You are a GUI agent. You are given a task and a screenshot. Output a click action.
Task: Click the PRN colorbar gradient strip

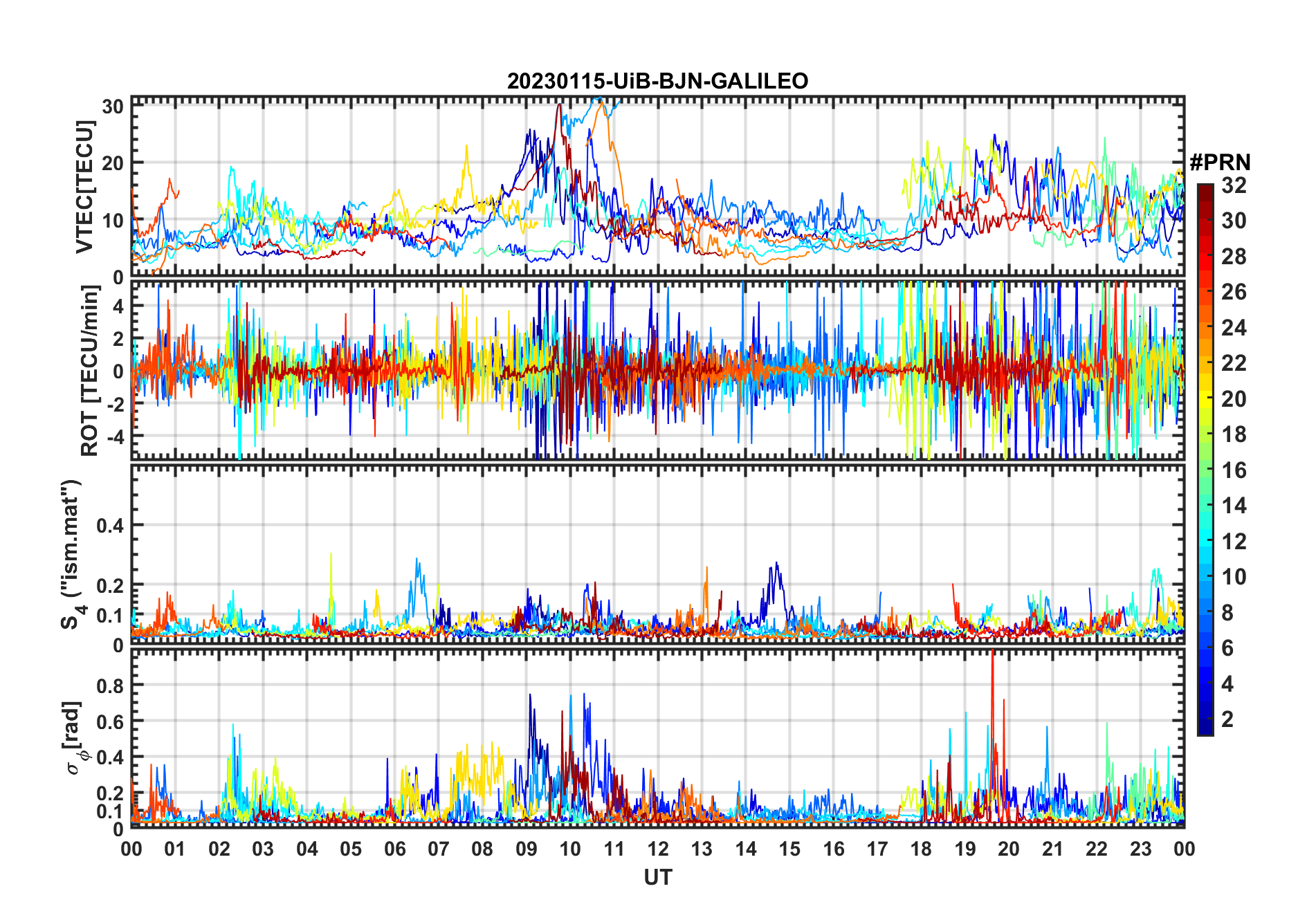coord(1205,459)
